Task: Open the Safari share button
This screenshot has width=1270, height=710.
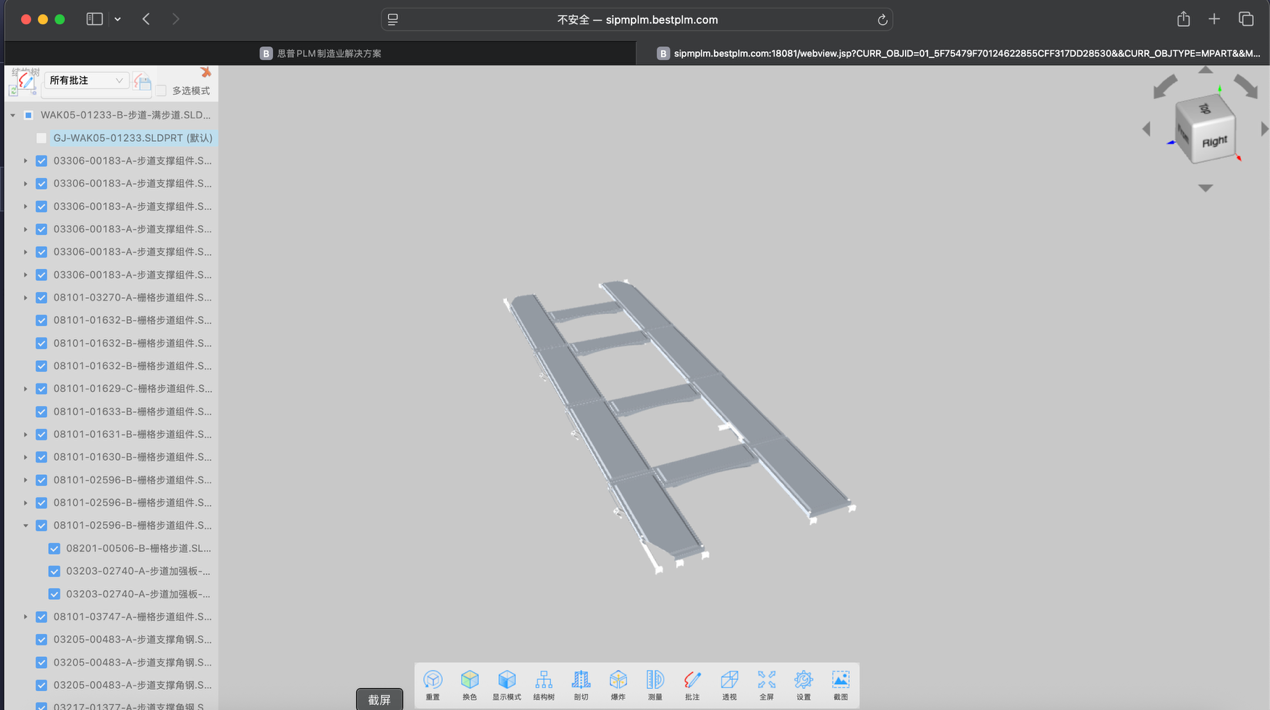Action: click(1183, 19)
